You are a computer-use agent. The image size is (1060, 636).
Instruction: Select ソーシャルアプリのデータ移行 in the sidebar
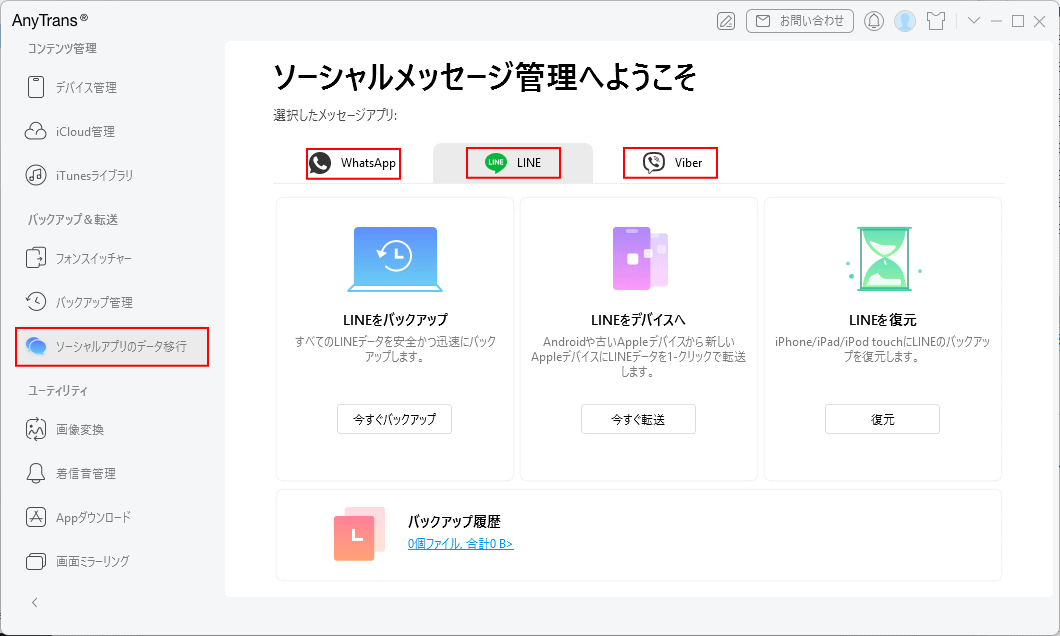pyautogui.click(x=112, y=347)
